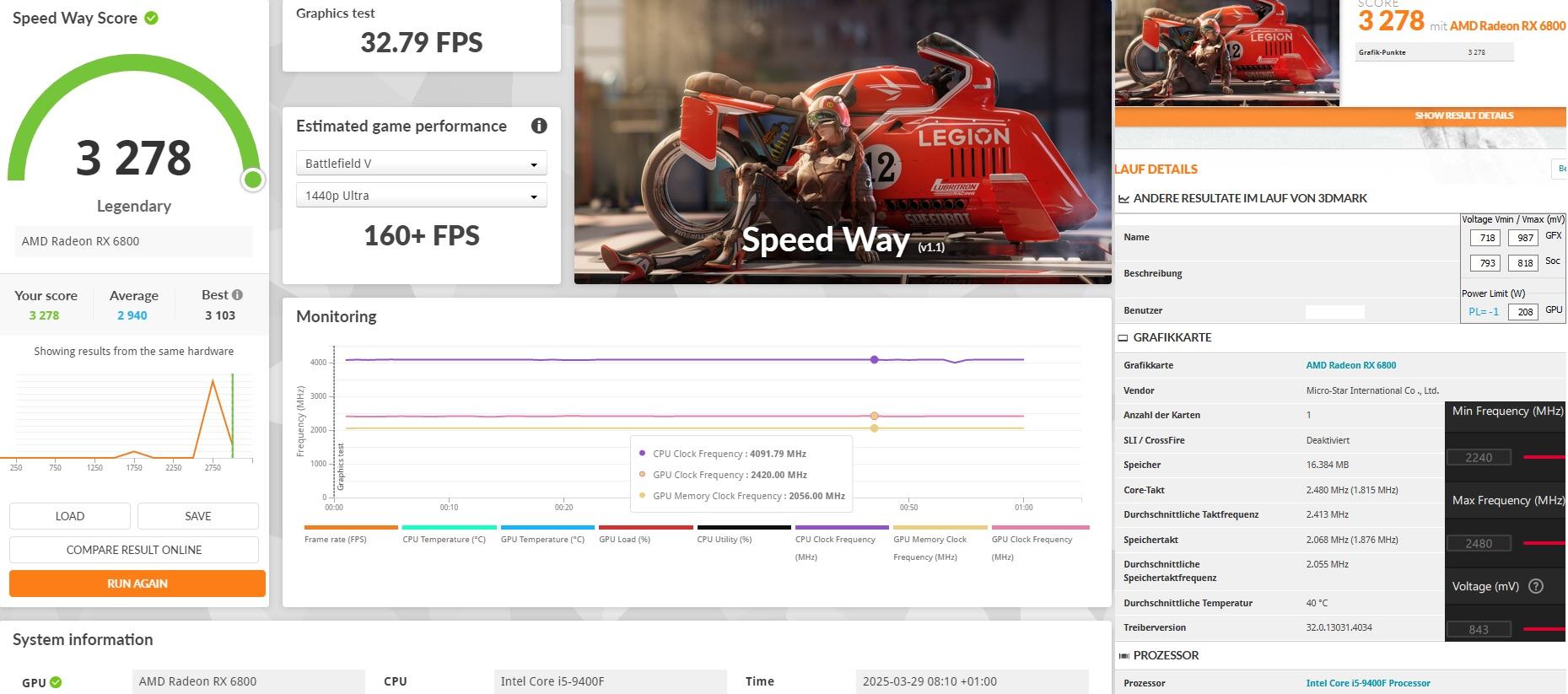Click the Speicher value 16.384 MB
The image size is (1568, 694).
pyautogui.click(x=1328, y=465)
